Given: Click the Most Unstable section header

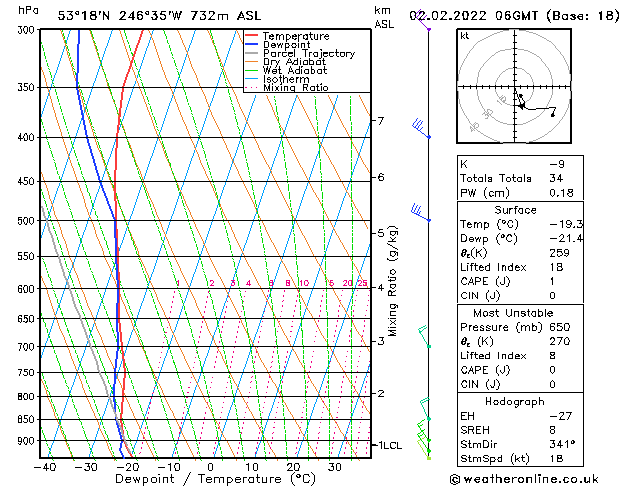Looking at the screenshot, I should coord(513,313).
